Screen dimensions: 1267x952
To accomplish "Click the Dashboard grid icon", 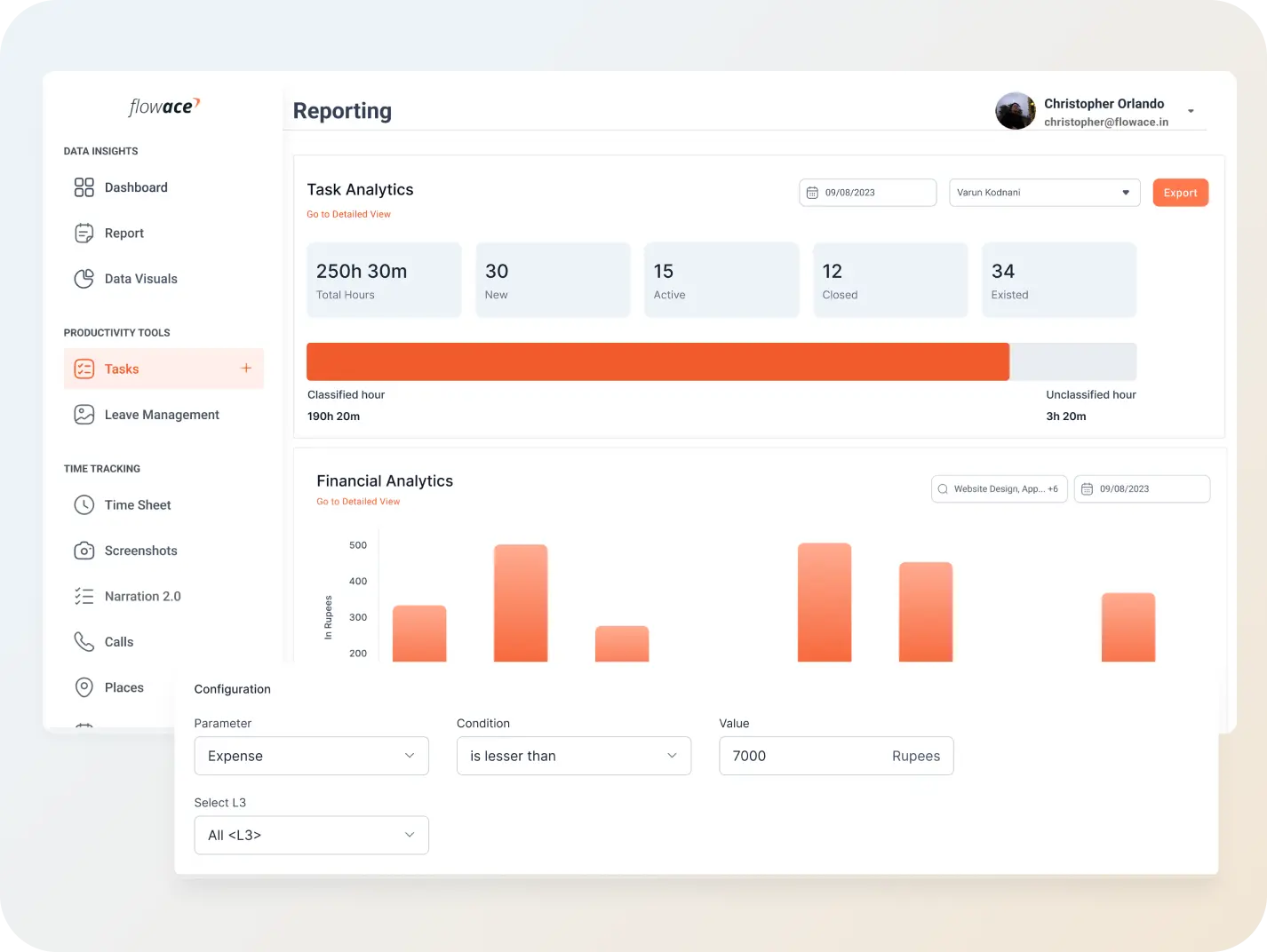I will [84, 187].
